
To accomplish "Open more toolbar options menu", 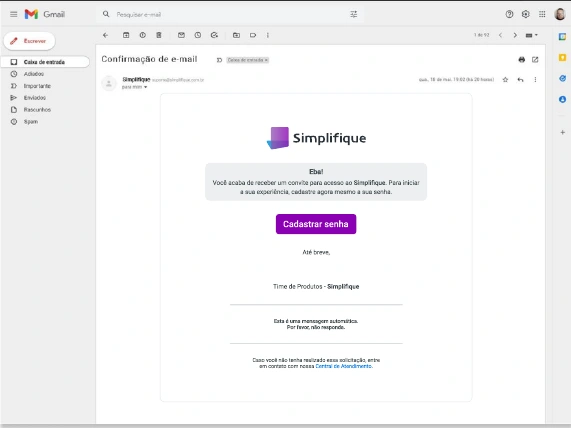I will tap(268, 35).
